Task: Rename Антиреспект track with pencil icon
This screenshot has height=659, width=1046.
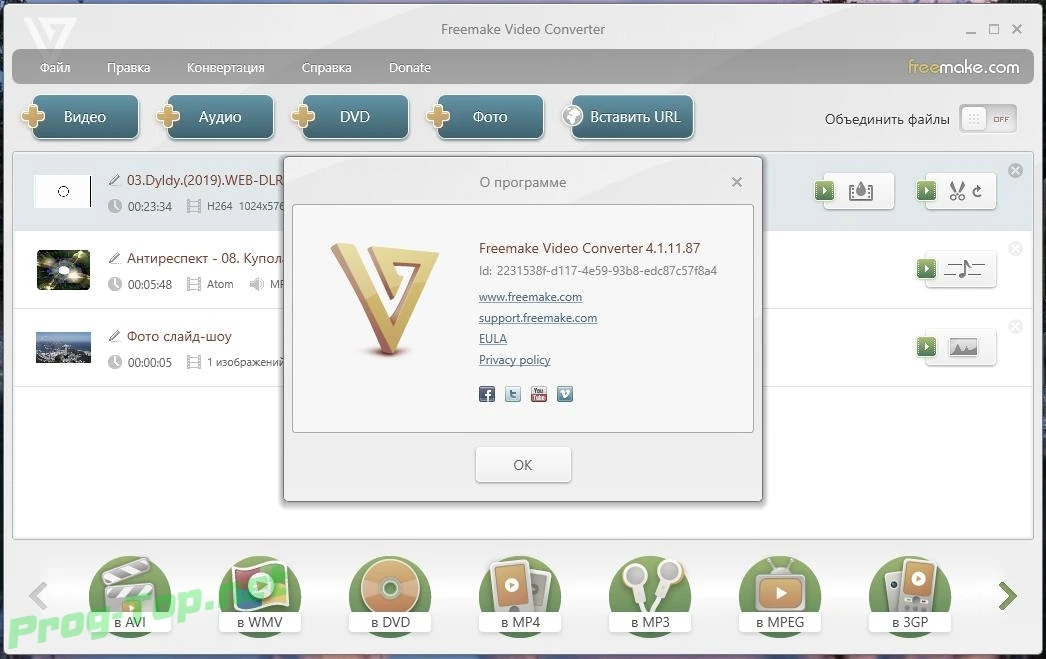Action: 114,257
